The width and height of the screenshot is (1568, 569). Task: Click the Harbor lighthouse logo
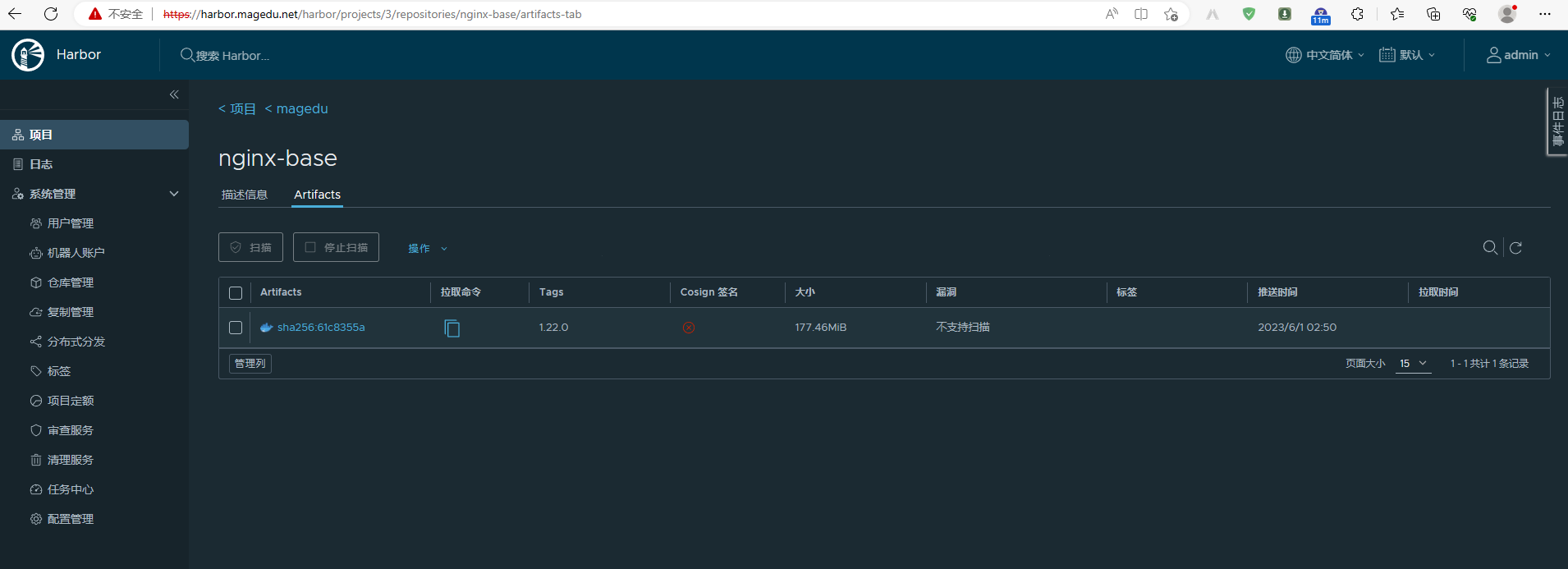click(28, 55)
